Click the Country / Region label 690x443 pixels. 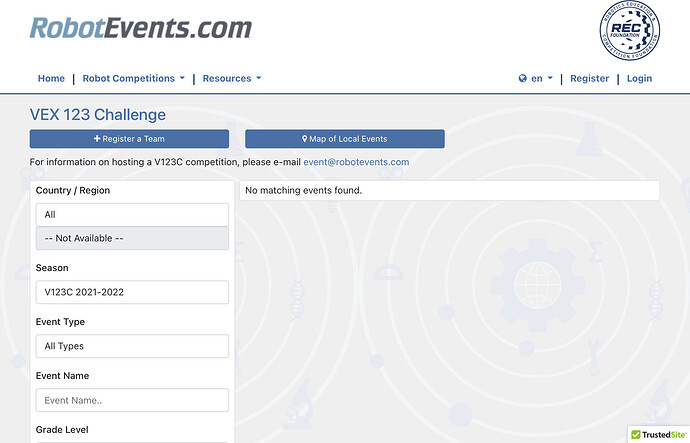(x=73, y=190)
